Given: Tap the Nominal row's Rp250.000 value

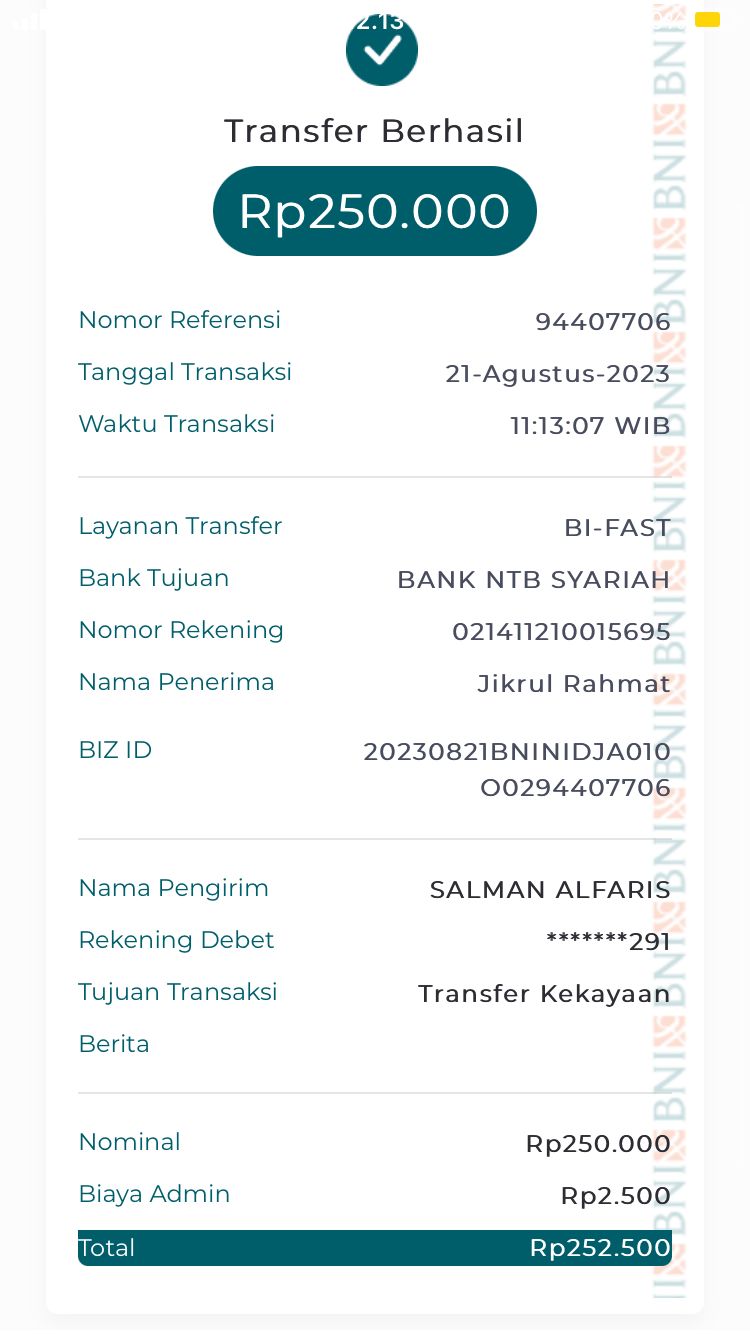Looking at the screenshot, I should [x=598, y=1143].
